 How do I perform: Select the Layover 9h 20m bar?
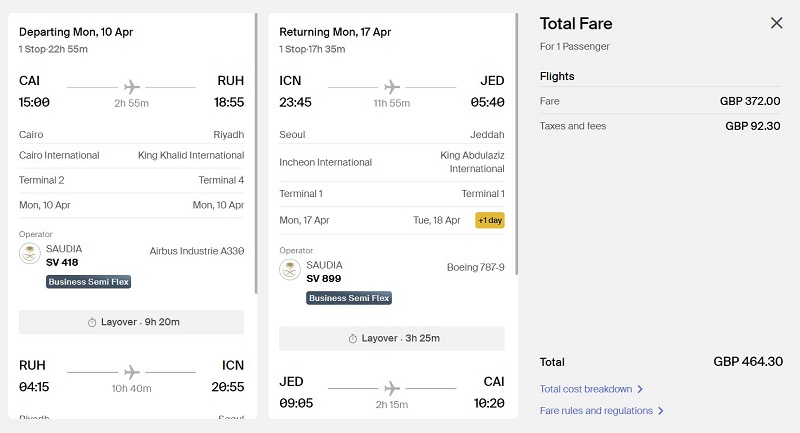tap(132, 322)
